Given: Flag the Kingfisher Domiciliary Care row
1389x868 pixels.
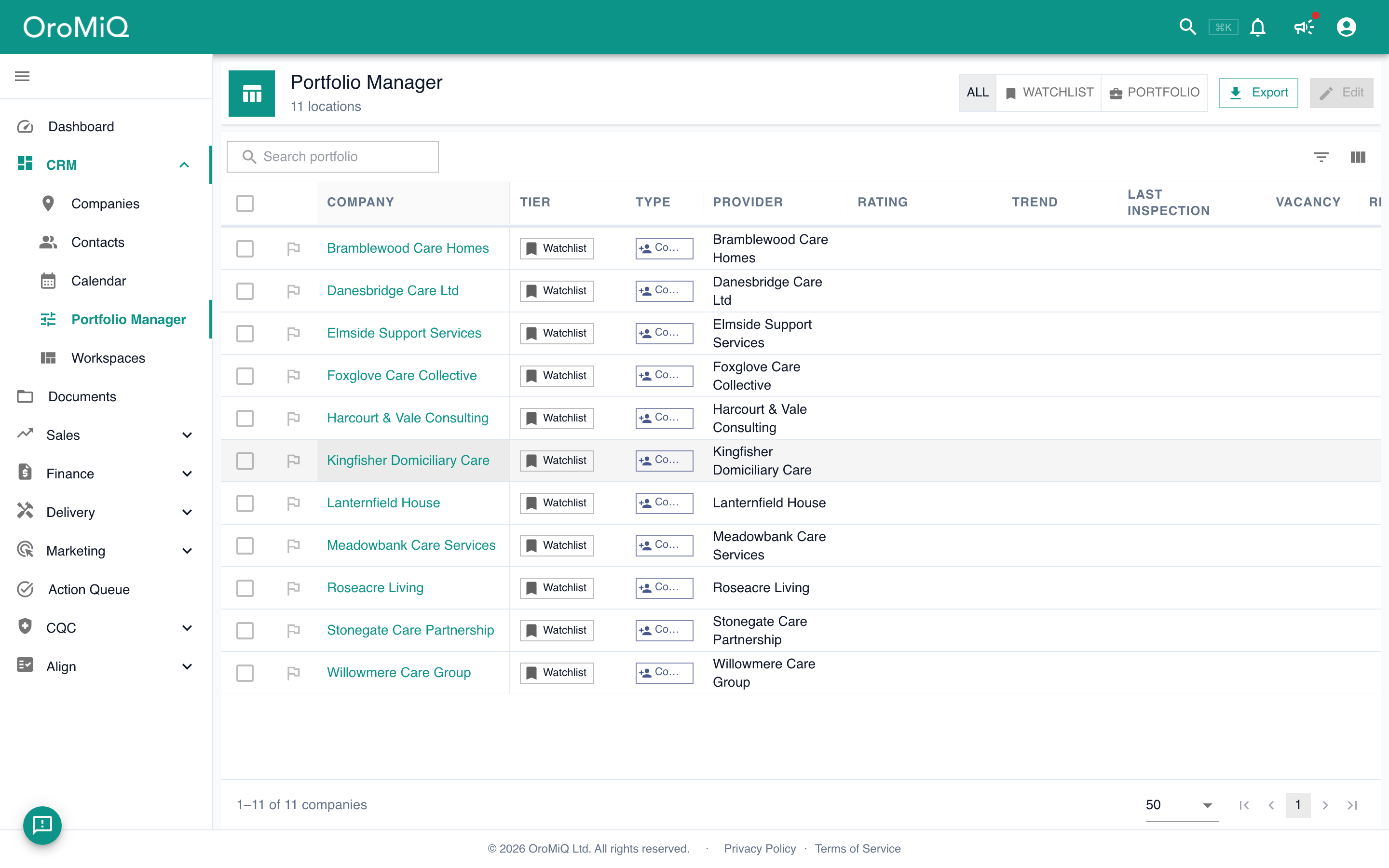Looking at the screenshot, I should (x=293, y=461).
